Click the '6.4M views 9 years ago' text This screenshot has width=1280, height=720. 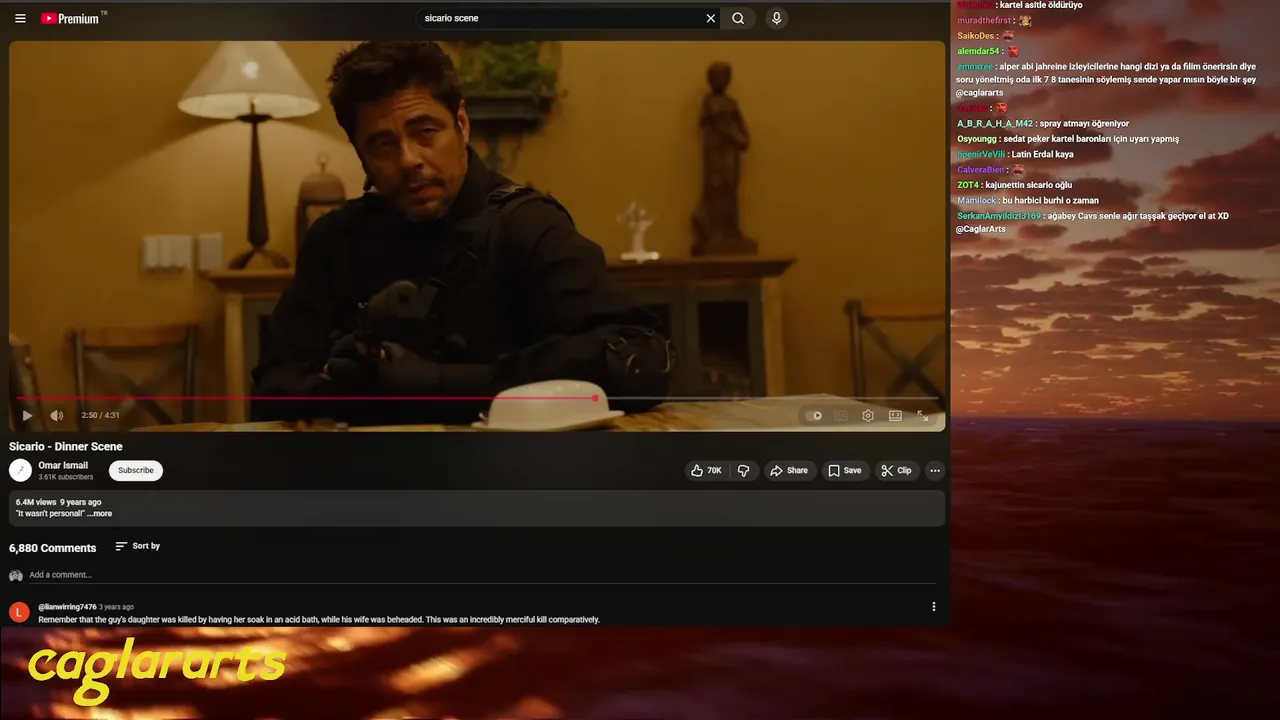click(58, 502)
